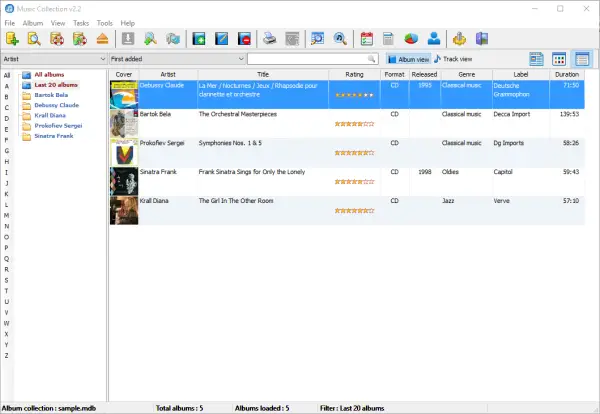
Task: Click the add album toolbar icon
Action: pos(198,39)
